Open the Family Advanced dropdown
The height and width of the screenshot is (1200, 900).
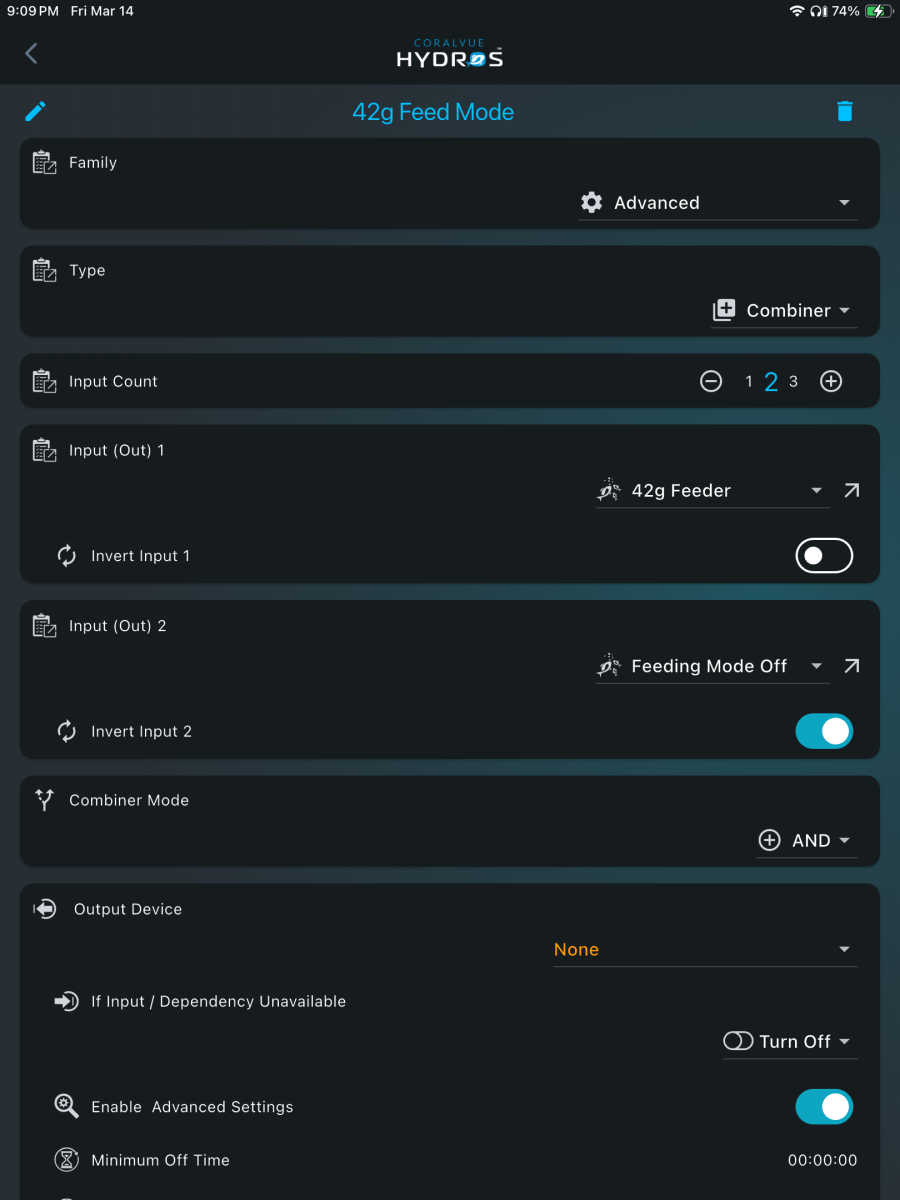(x=718, y=203)
